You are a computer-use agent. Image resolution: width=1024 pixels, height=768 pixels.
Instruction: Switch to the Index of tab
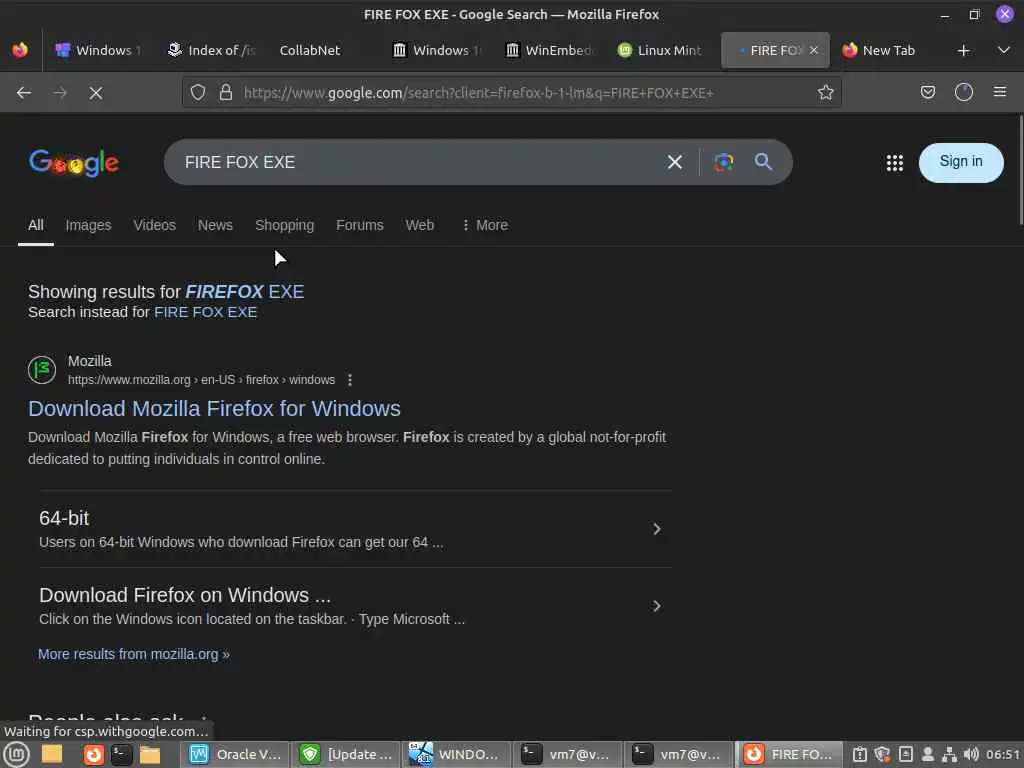coord(211,50)
